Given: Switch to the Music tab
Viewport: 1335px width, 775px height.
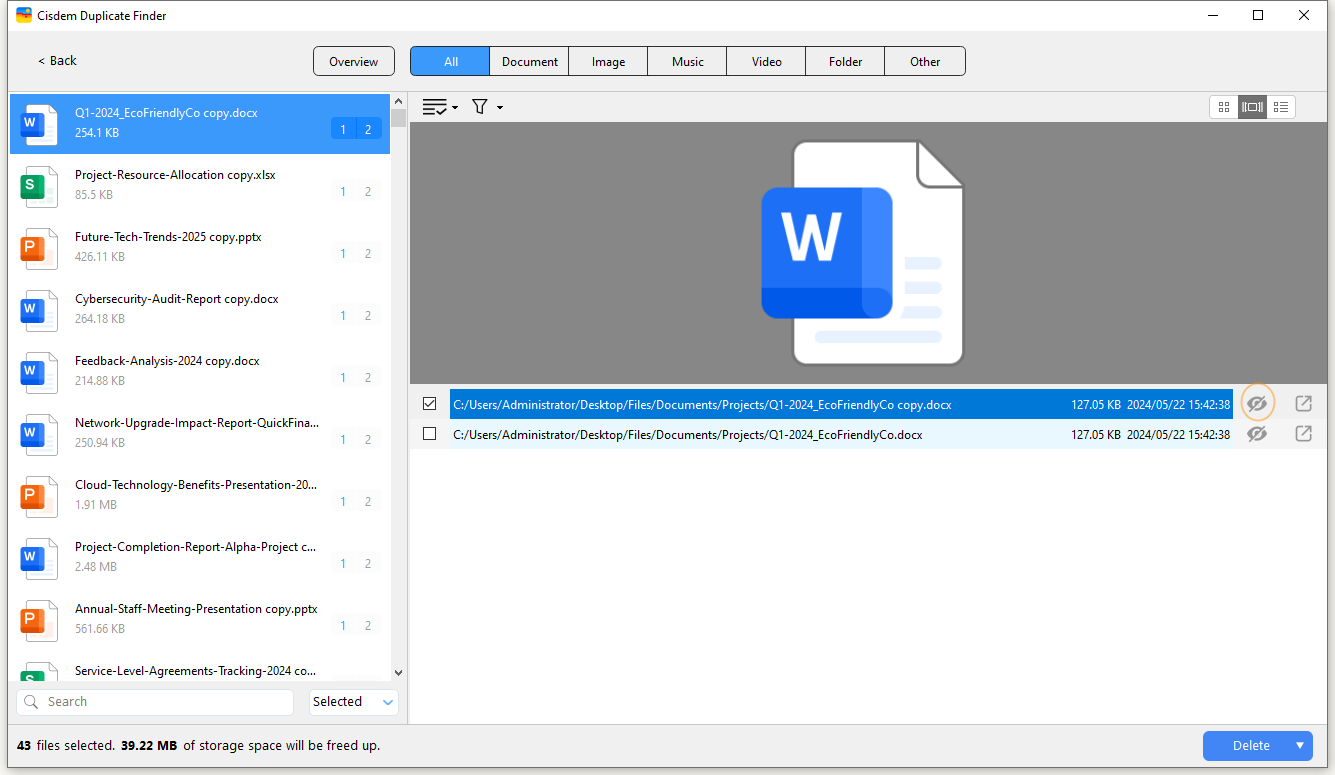Looking at the screenshot, I should (687, 61).
